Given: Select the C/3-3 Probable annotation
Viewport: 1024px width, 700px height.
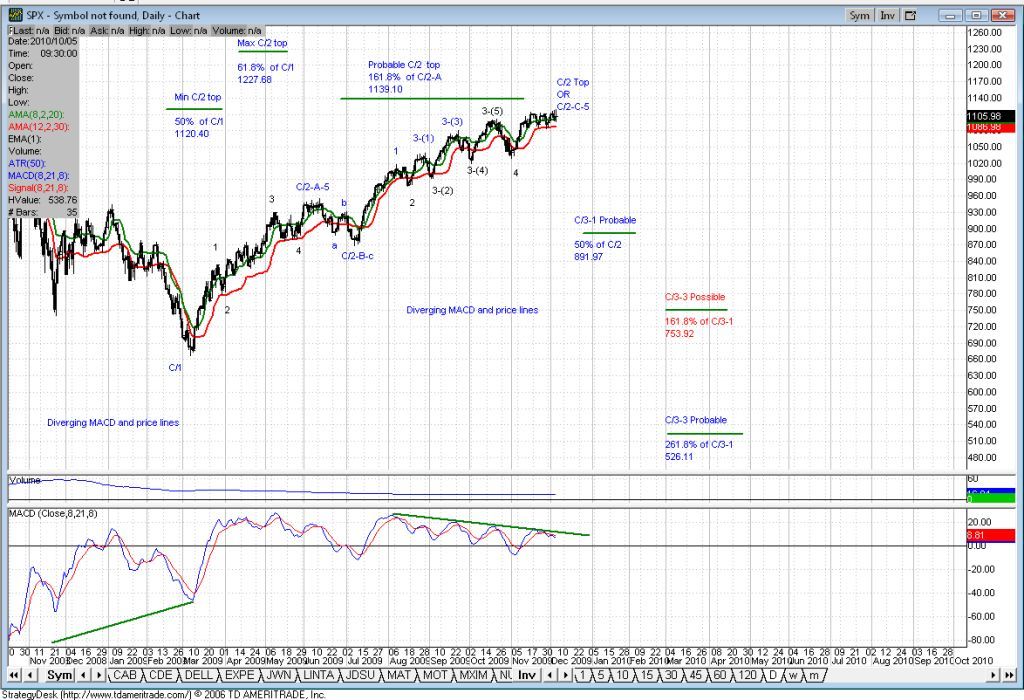Looking at the screenshot, I should (x=696, y=420).
